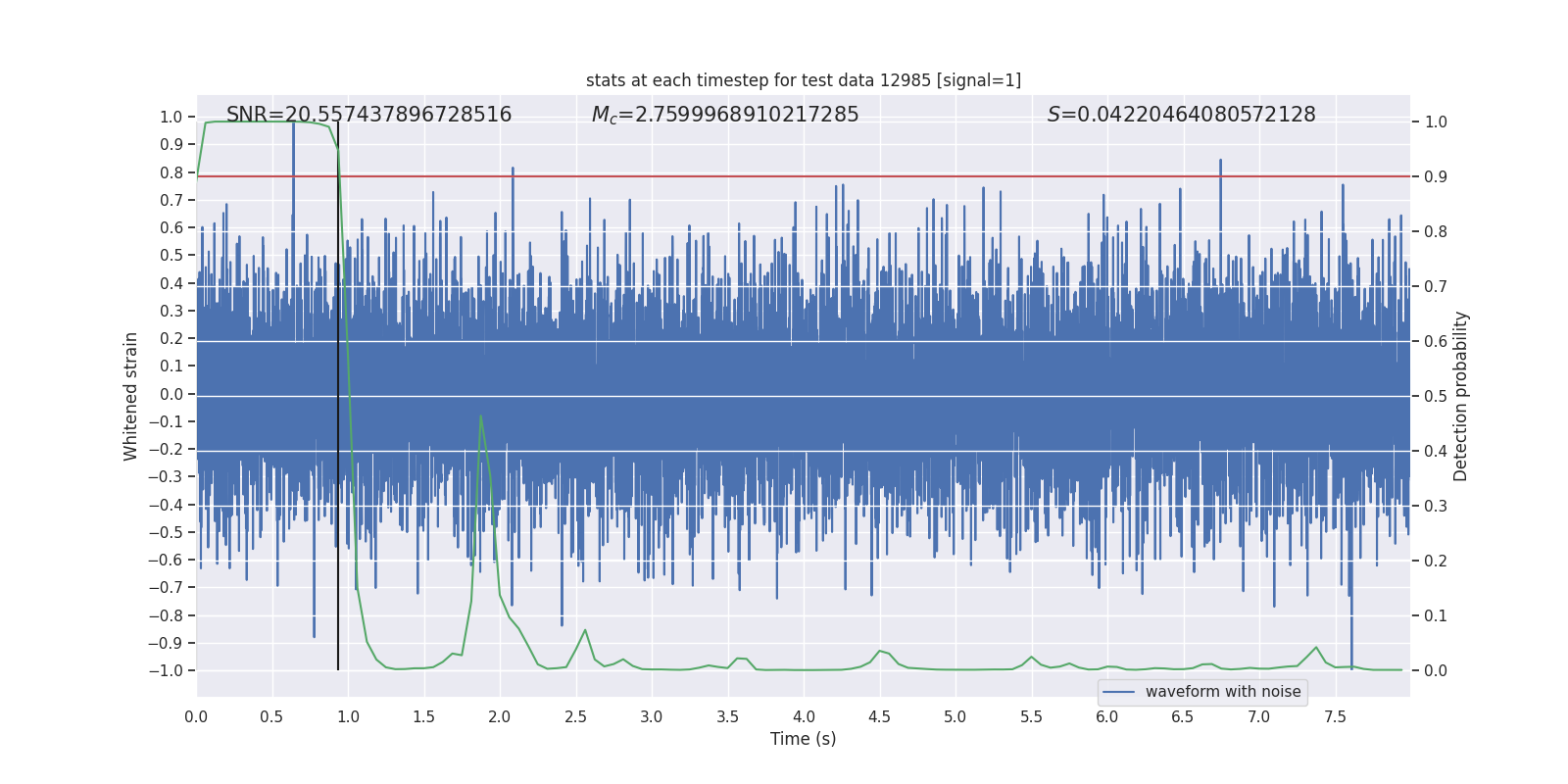Click the 4.0 tick label on time axis
This screenshot has width=1568, height=784.
point(803,716)
